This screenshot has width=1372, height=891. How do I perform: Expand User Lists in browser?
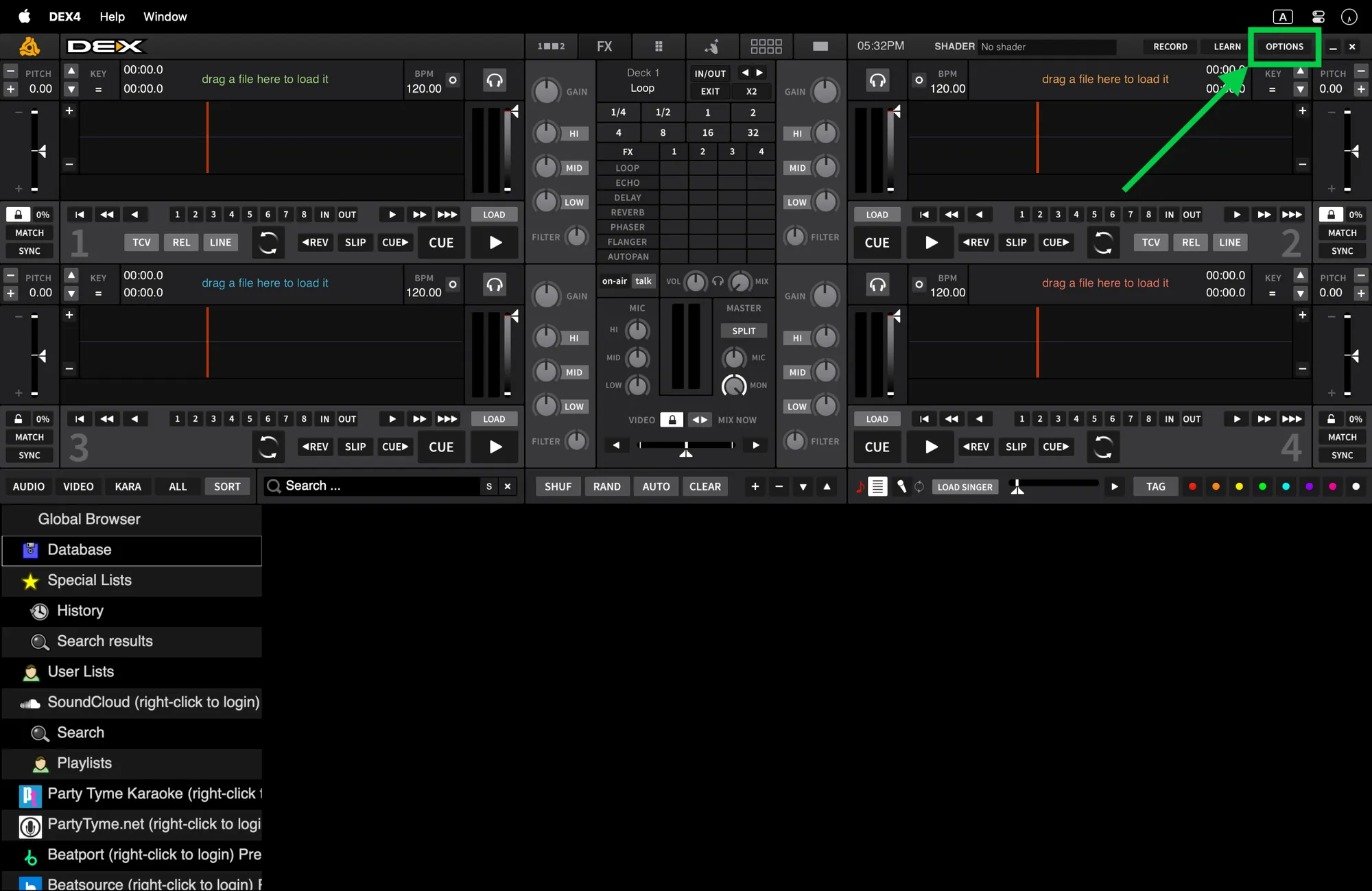(80, 672)
